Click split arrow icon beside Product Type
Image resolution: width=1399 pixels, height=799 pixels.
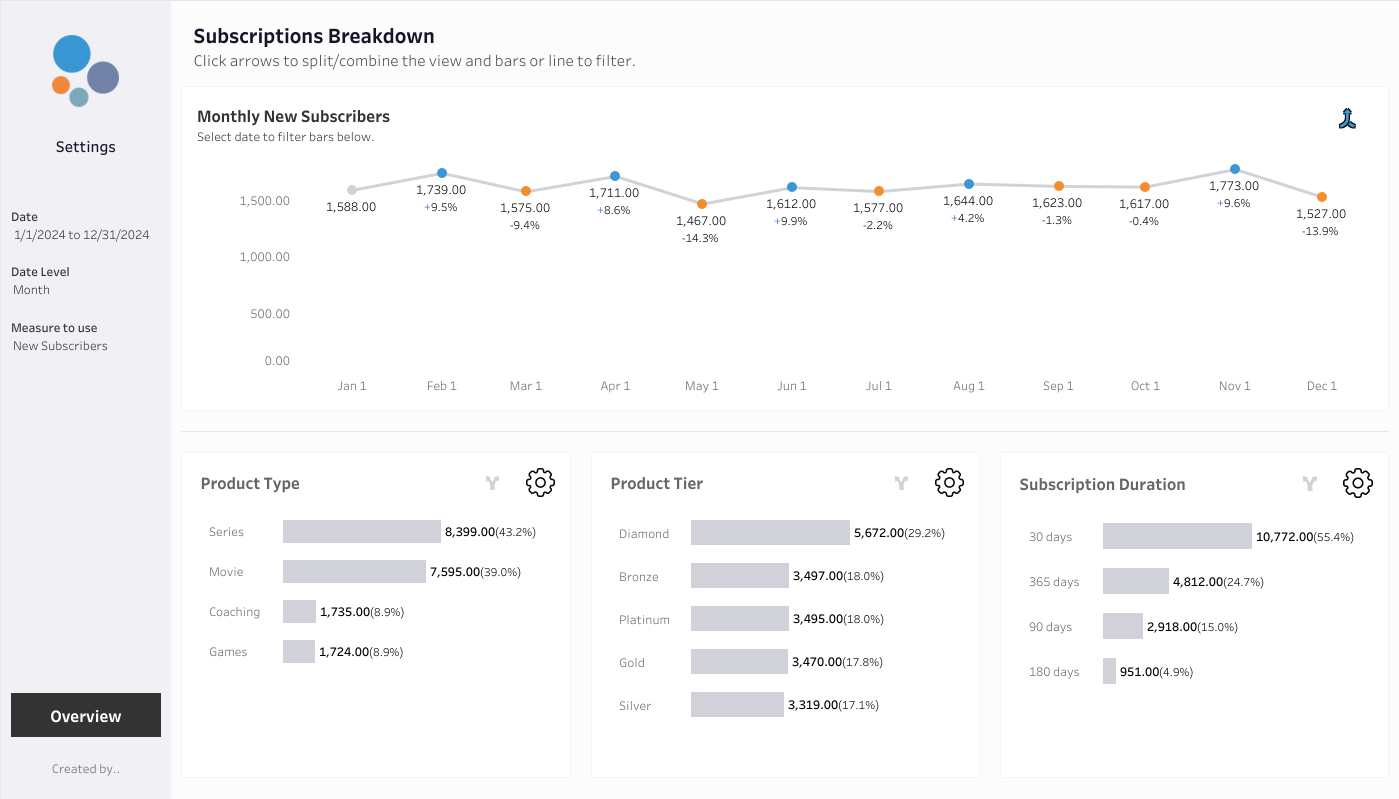tap(492, 484)
